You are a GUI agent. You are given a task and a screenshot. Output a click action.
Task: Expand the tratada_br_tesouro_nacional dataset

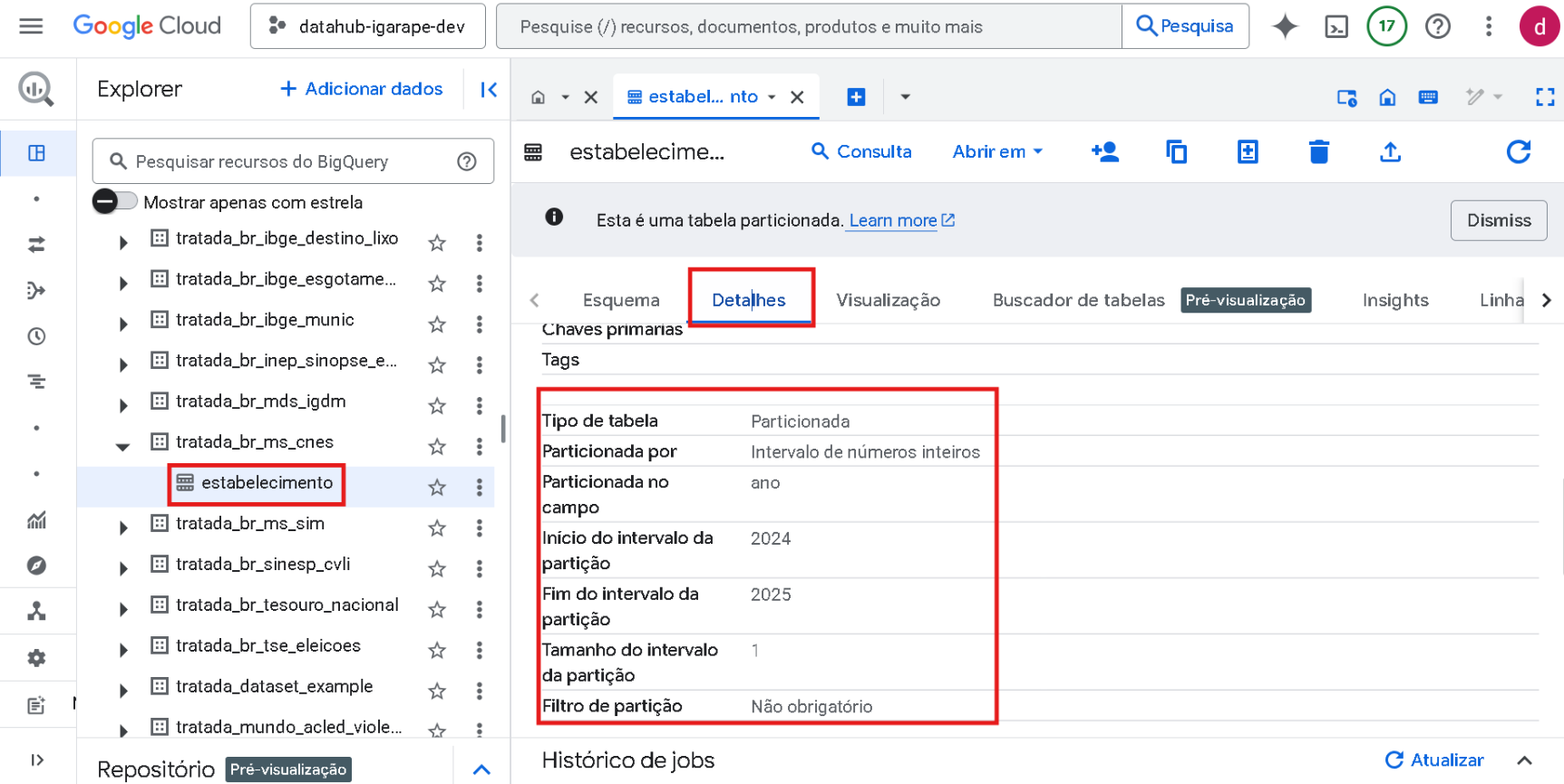click(x=122, y=609)
